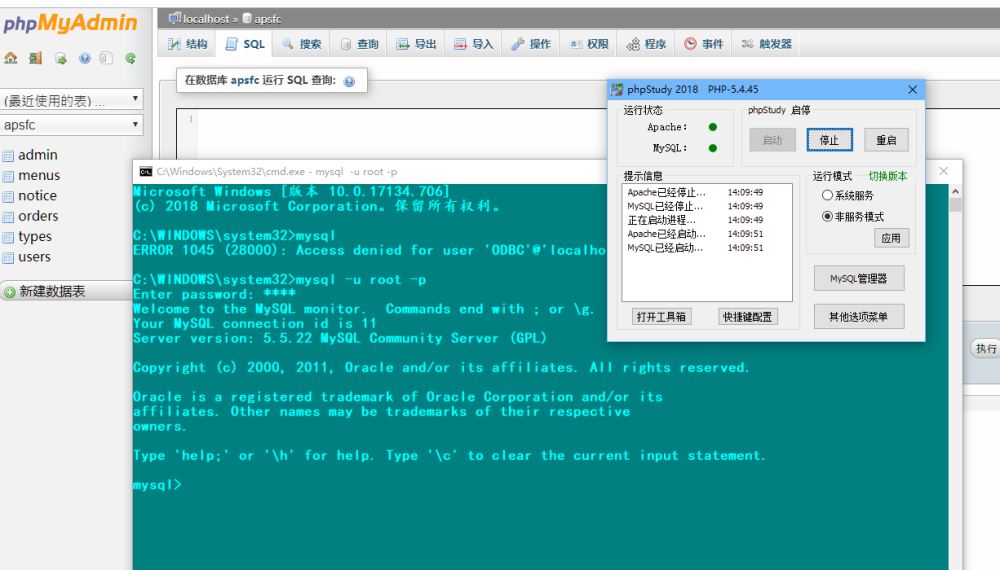The image size is (1000, 570).
Task: Open the 触发器 triggers tab
Action: [766, 44]
